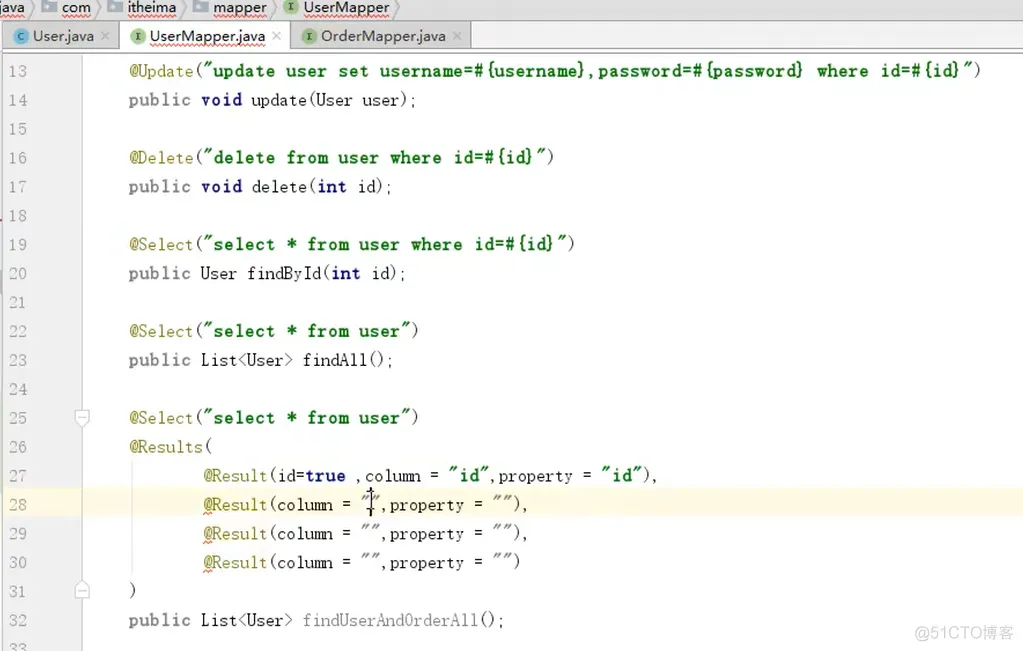The image size is (1023, 651).
Task: Close the UserMapper.java tab
Action: [x=277, y=36]
